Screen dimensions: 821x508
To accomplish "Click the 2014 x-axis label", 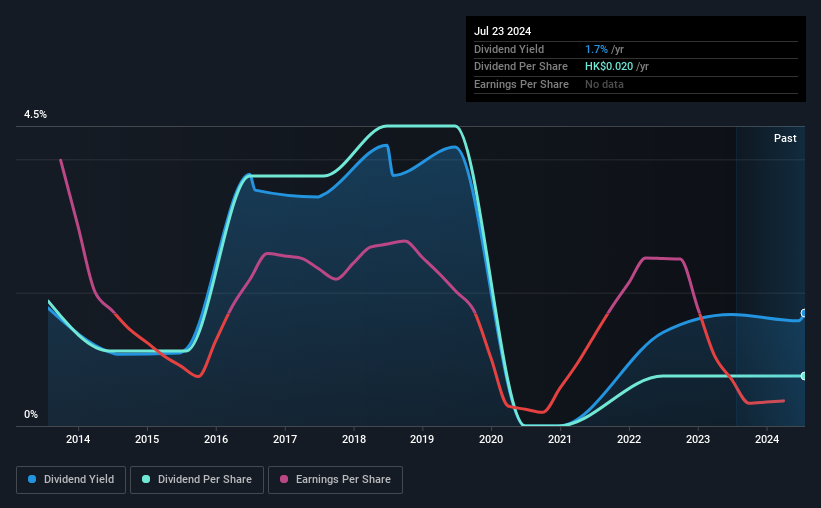I will 78,439.
